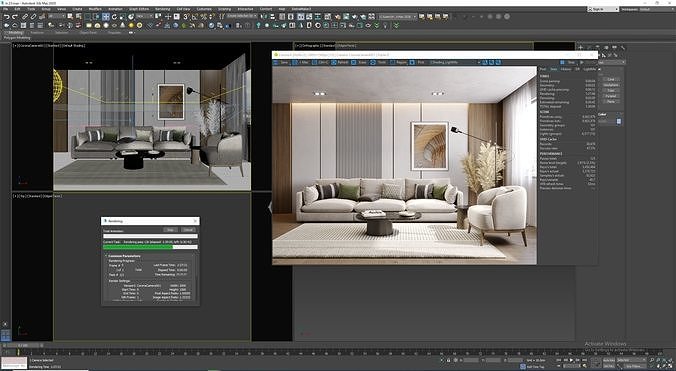Viewport: 676px width, 371px height.
Task: Open the named selection sets dropdown
Action: 242,16
